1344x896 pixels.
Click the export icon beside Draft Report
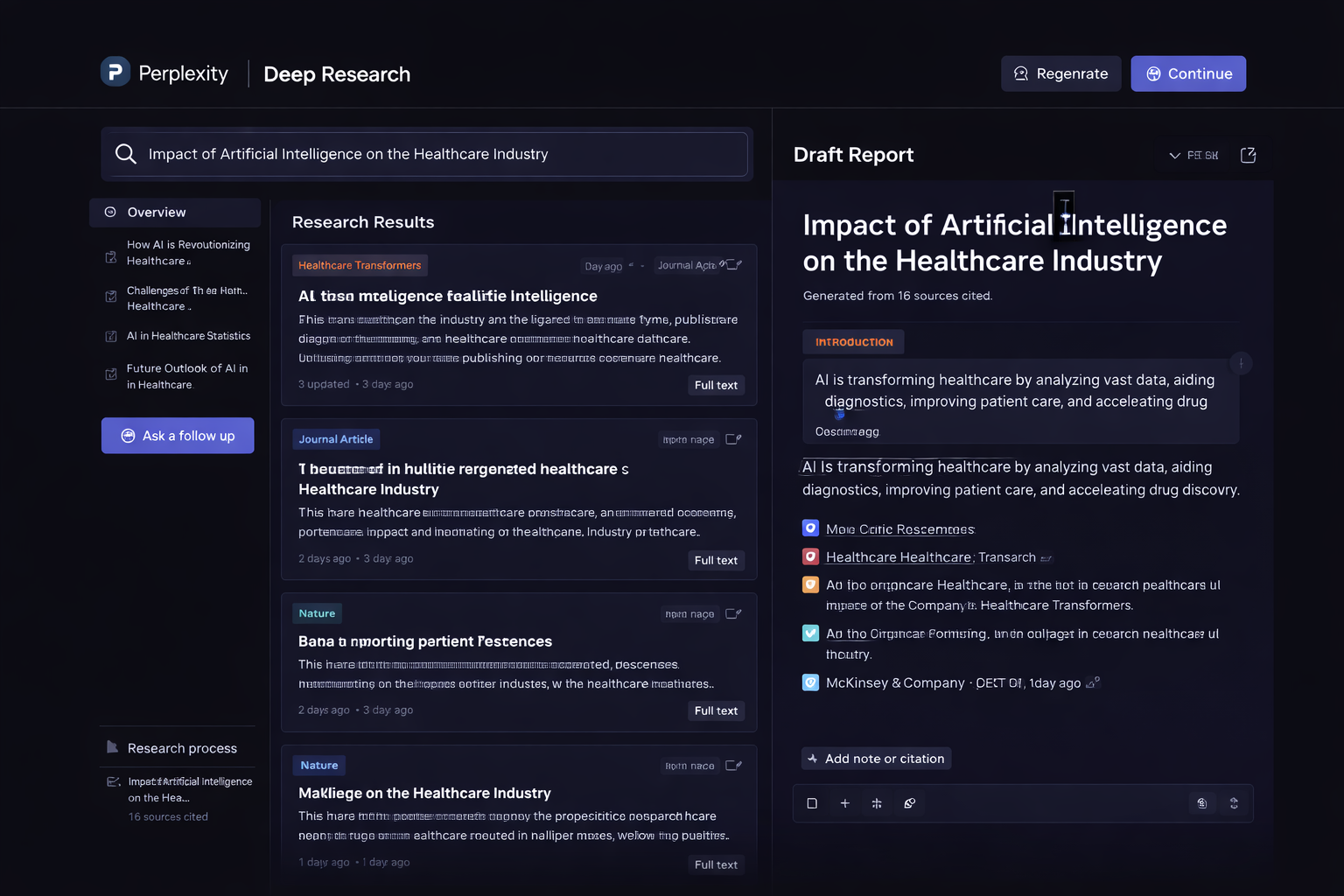click(x=1248, y=155)
